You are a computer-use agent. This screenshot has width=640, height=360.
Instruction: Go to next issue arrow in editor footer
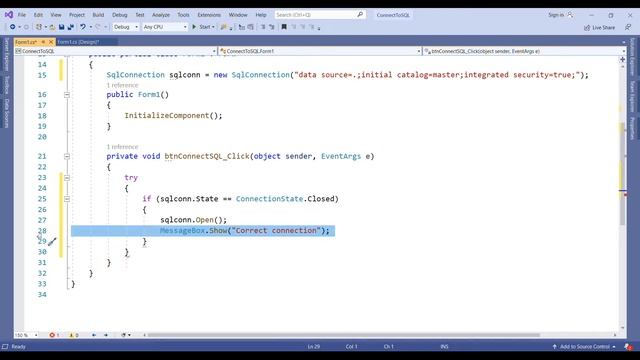click(106, 335)
